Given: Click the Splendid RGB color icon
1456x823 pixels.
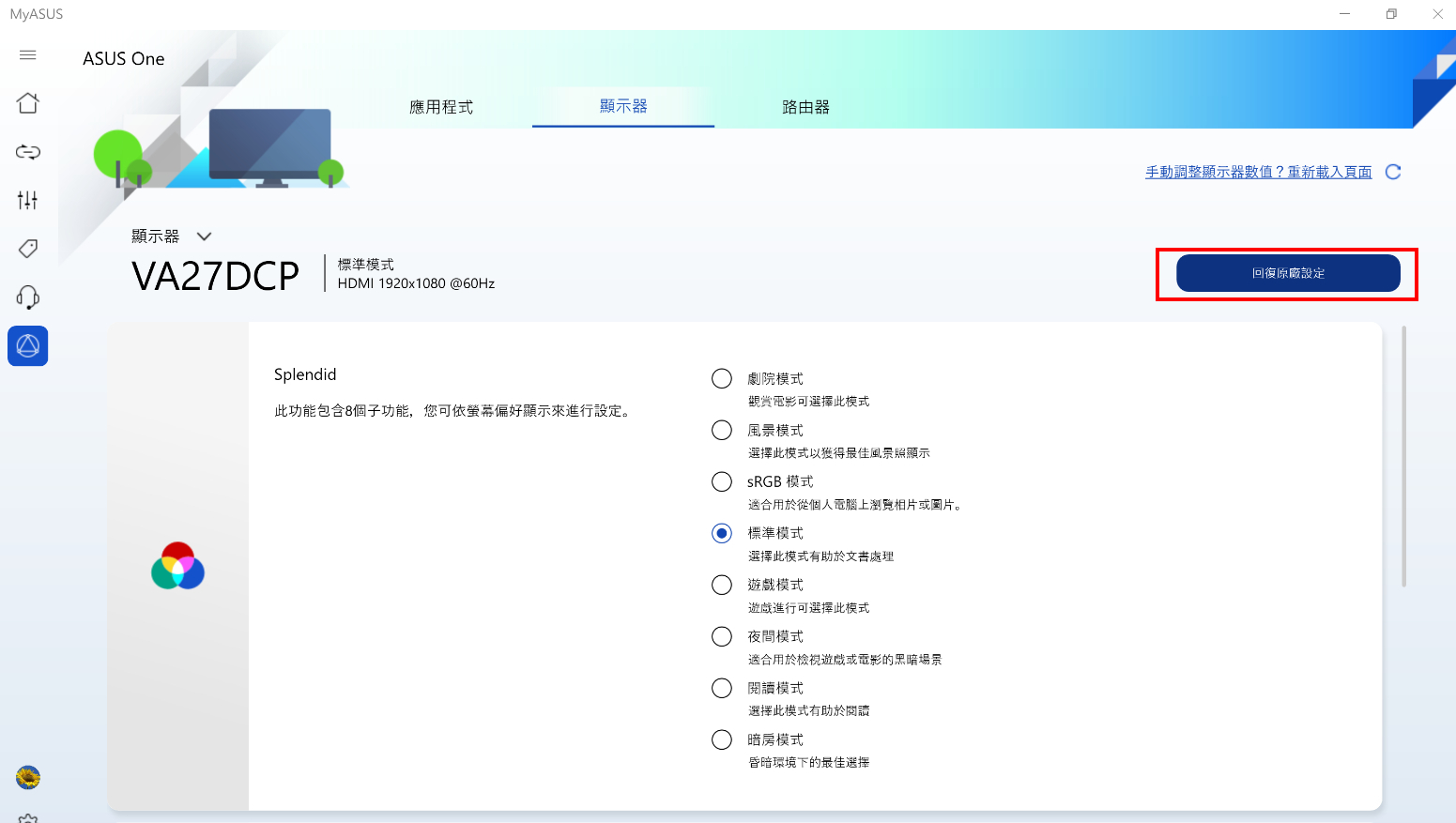Looking at the screenshot, I should 177,566.
